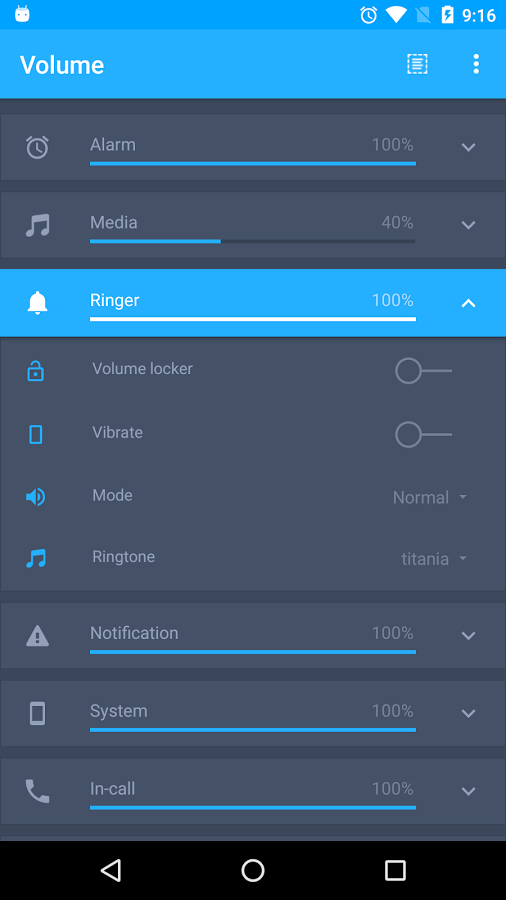Open the Mode dropdown showing Normal
The image size is (506, 900).
(x=430, y=497)
